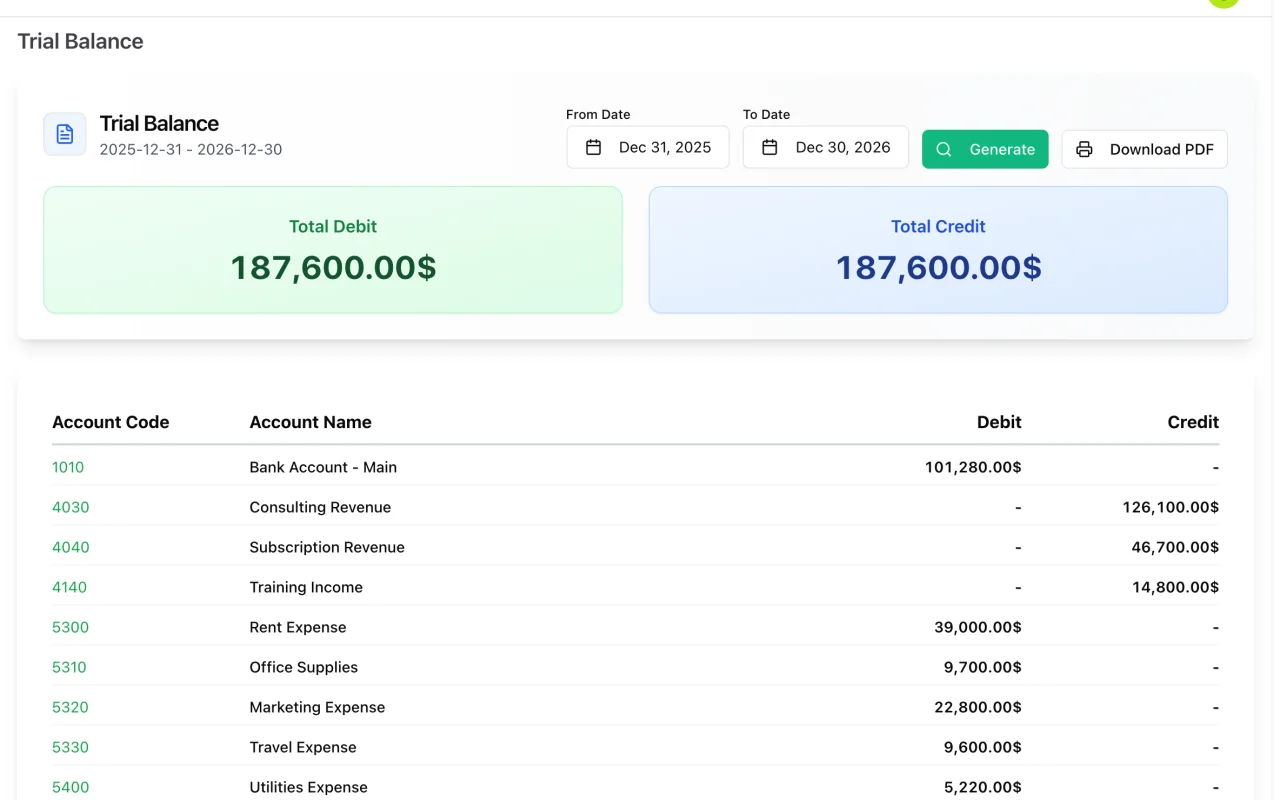This screenshot has height=800, width=1280.
Task: Click the Credit column header
Action: click(x=1193, y=422)
